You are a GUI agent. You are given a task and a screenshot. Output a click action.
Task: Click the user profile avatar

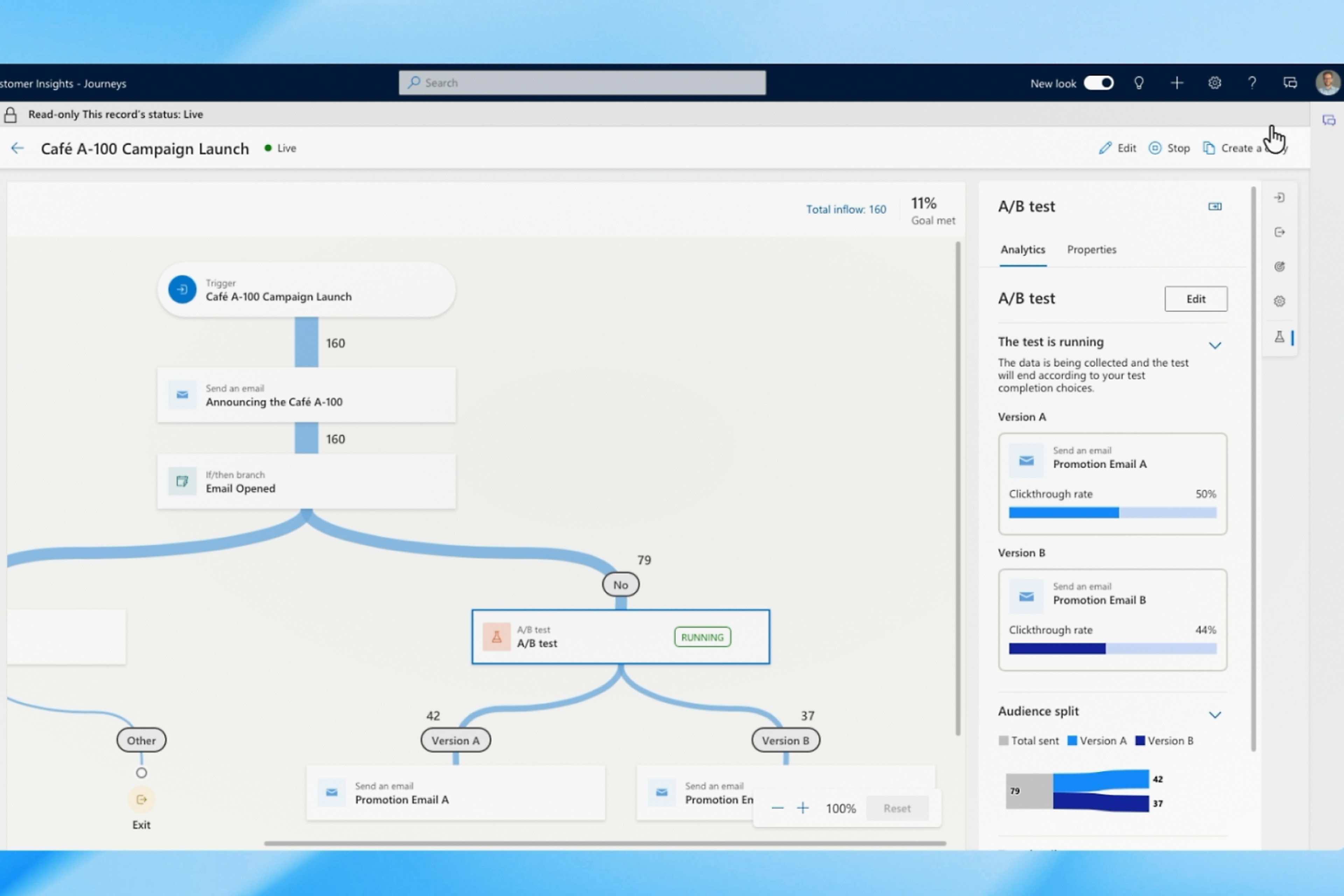click(1328, 83)
